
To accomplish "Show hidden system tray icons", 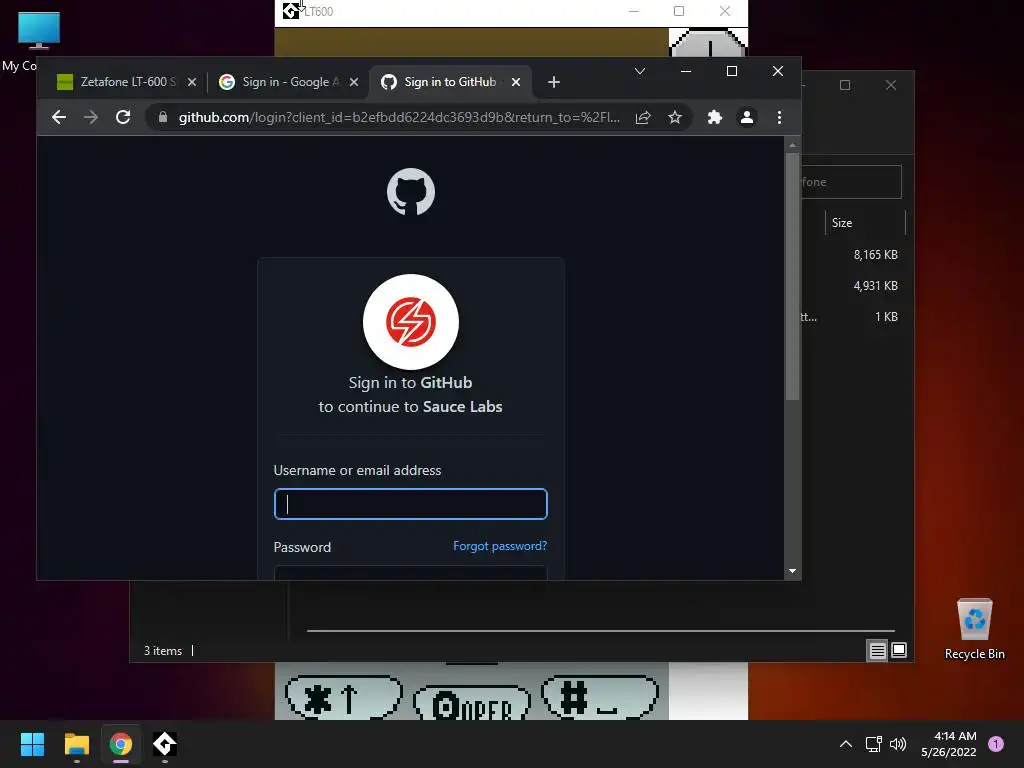I will 846,744.
